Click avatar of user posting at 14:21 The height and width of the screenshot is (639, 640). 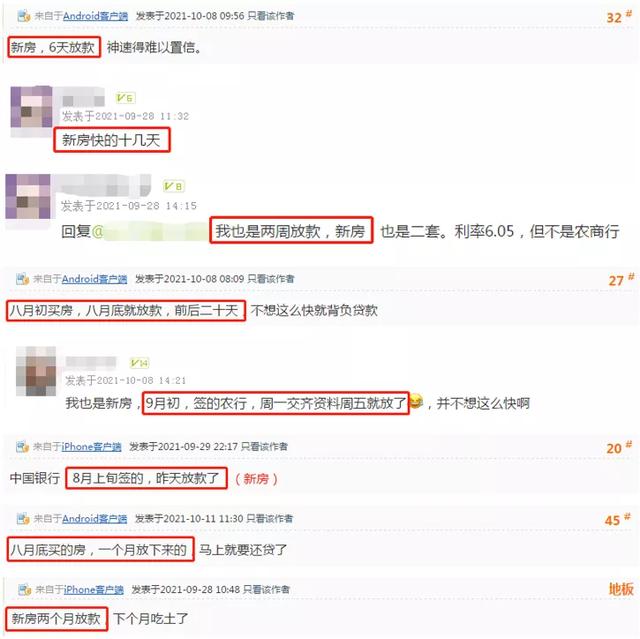[36, 371]
